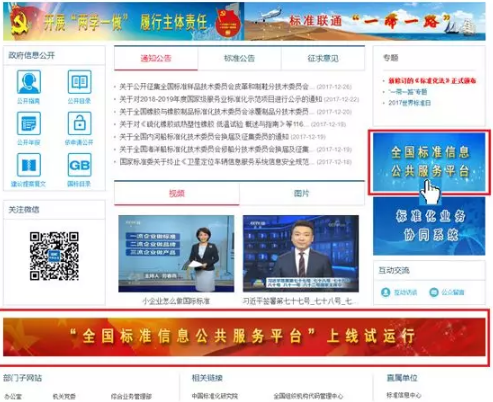
Task: Click the red 上线试运行 wide banner
Action: click(244, 337)
